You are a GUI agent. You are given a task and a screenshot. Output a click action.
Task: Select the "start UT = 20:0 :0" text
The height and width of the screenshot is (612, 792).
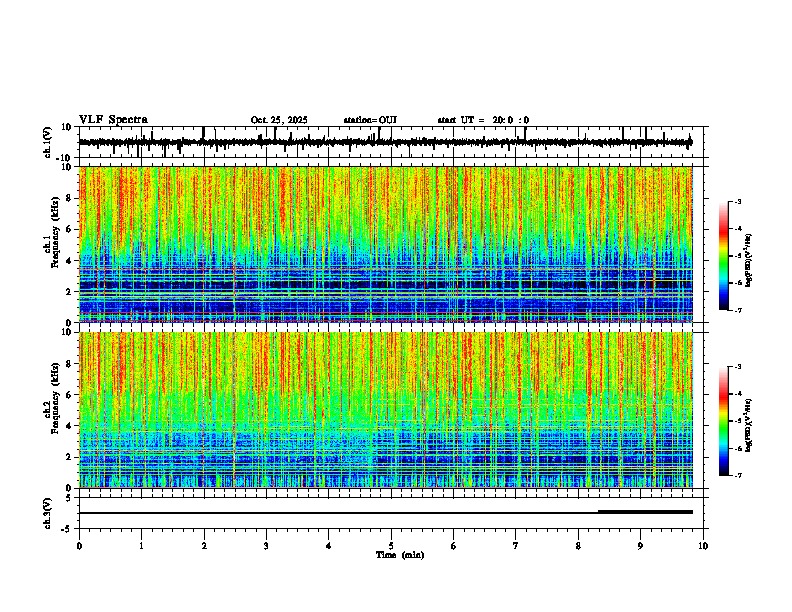pyautogui.click(x=483, y=120)
